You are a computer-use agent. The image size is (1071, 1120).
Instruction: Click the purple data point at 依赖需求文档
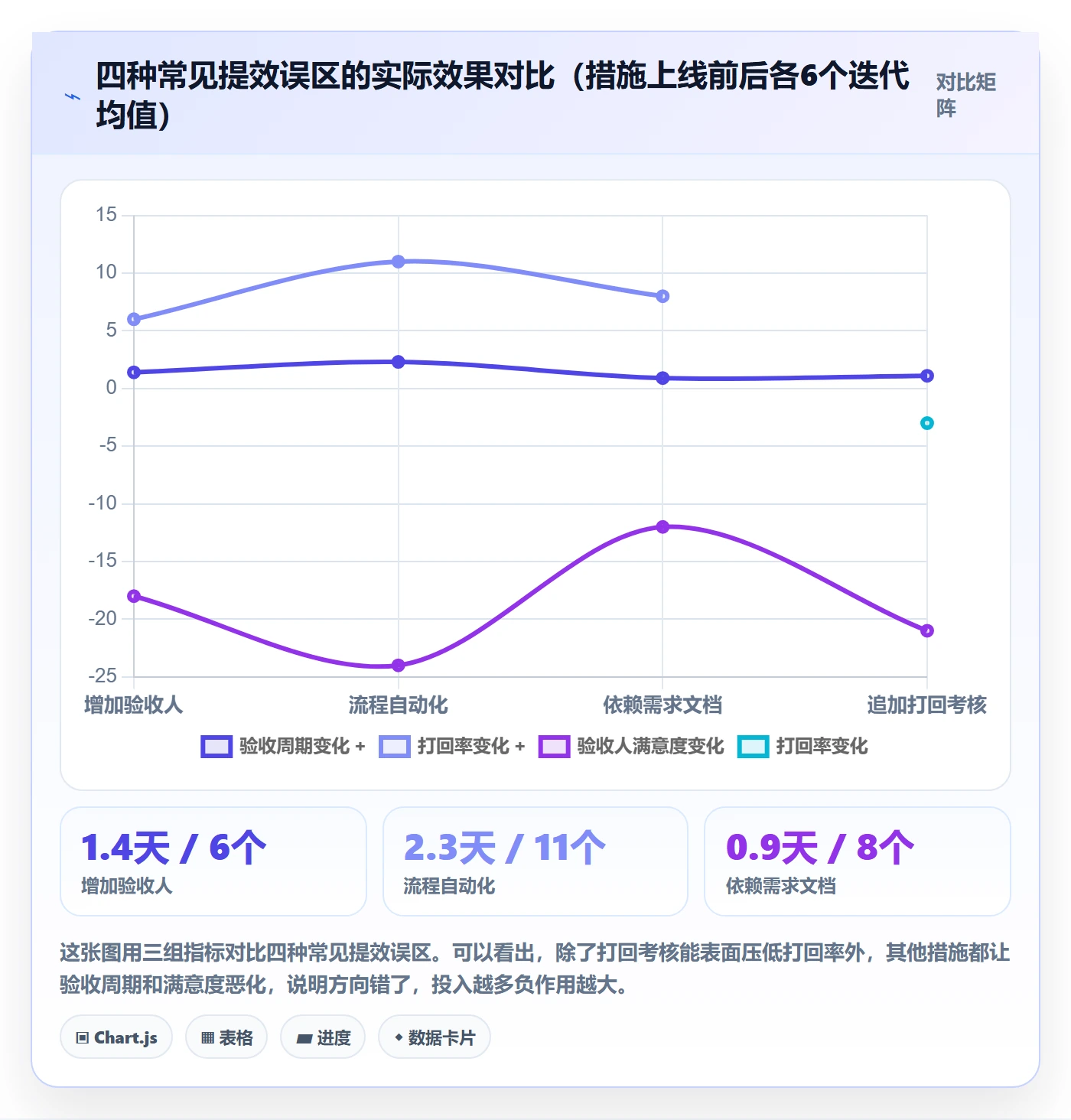pyautogui.click(x=663, y=527)
